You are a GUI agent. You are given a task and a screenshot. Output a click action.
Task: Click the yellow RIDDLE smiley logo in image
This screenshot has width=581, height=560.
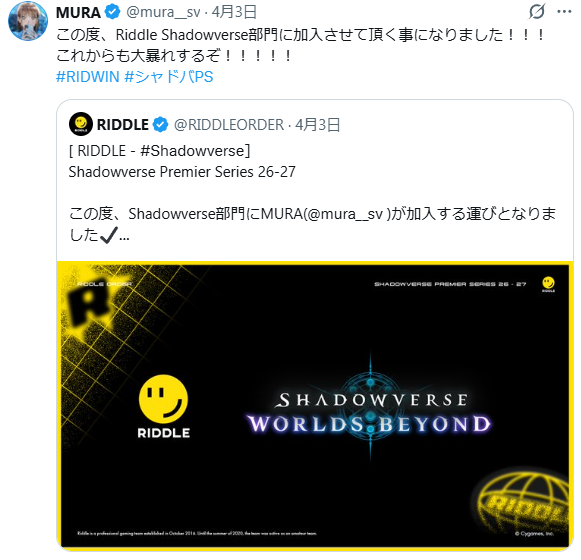163,406
